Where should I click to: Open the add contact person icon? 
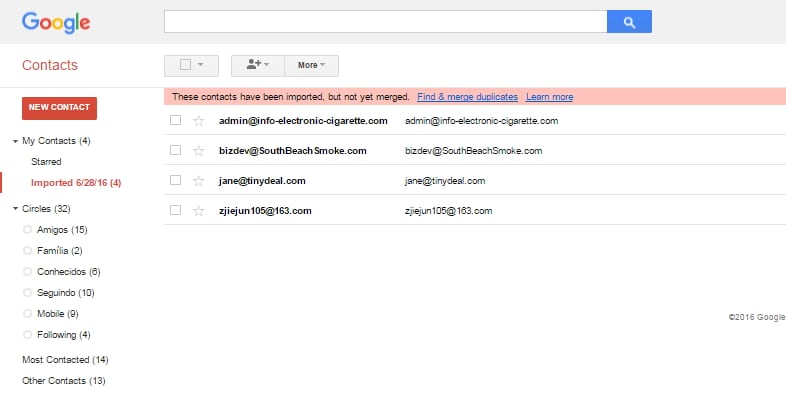coord(258,65)
